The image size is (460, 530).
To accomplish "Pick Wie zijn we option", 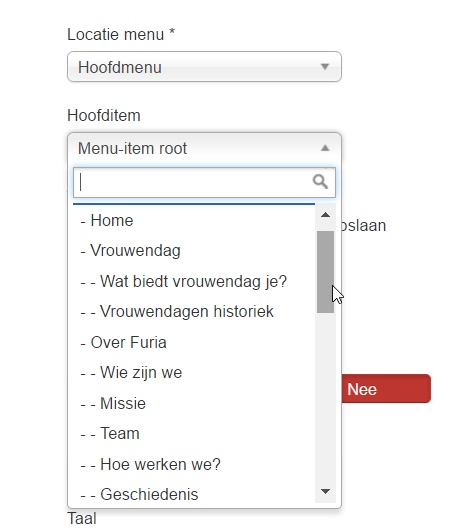I will 194,372.
